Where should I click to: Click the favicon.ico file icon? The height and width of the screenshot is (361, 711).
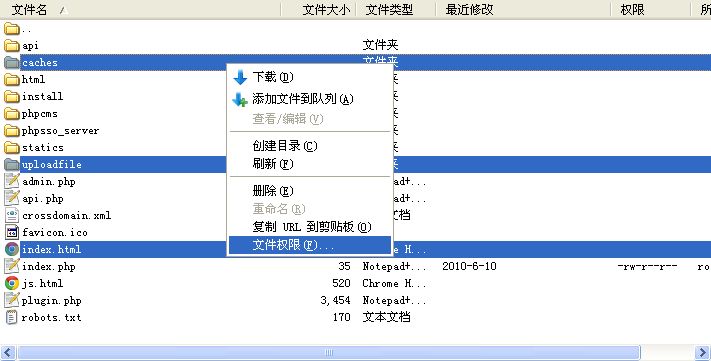coord(12,232)
